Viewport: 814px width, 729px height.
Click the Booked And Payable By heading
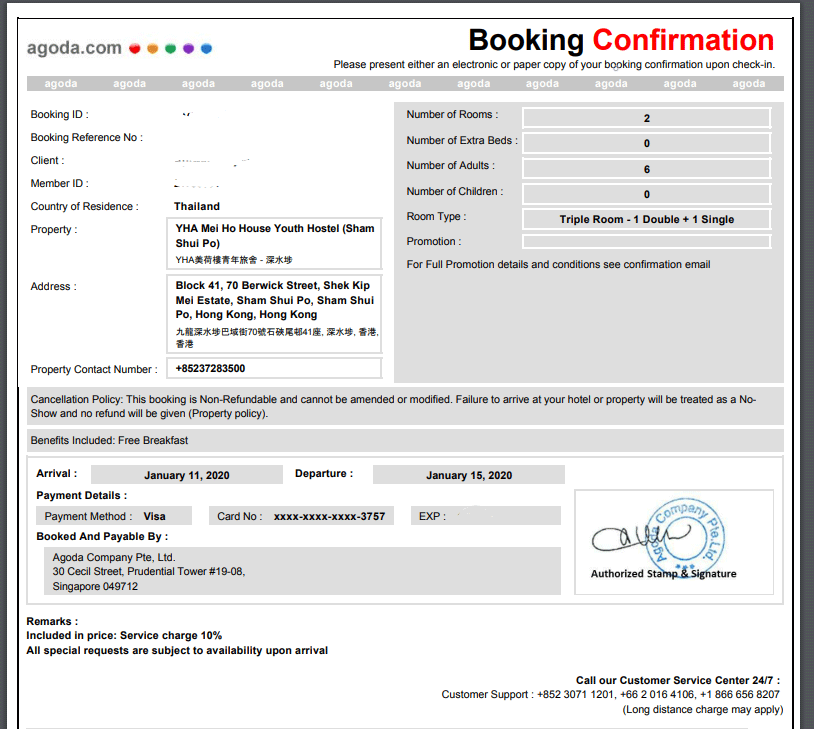(x=102, y=536)
